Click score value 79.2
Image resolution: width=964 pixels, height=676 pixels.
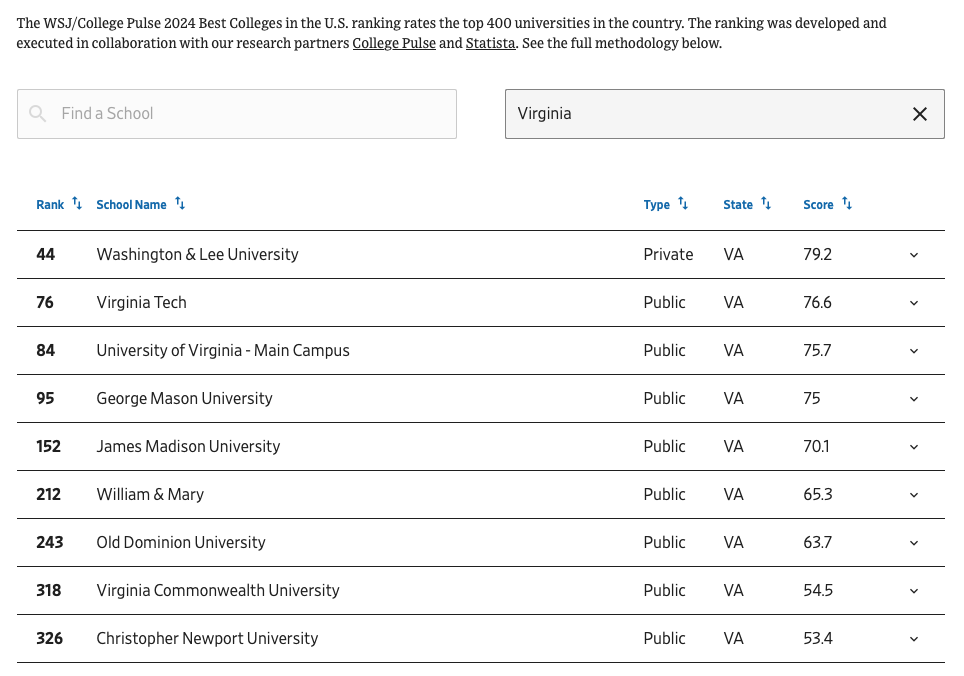818,254
